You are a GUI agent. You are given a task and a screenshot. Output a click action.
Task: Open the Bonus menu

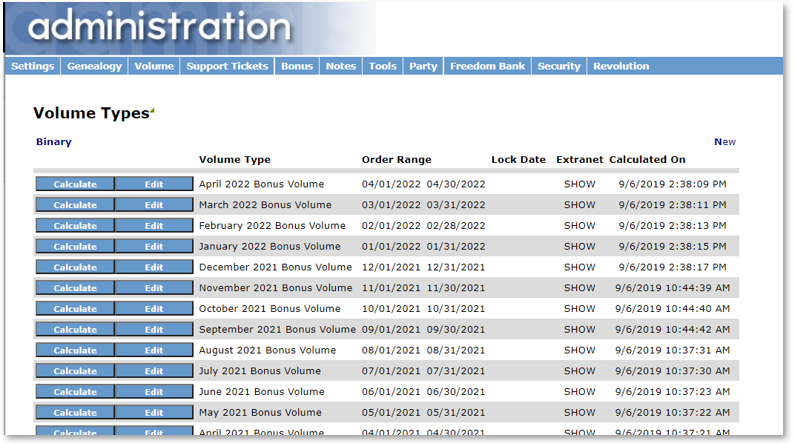(297, 66)
